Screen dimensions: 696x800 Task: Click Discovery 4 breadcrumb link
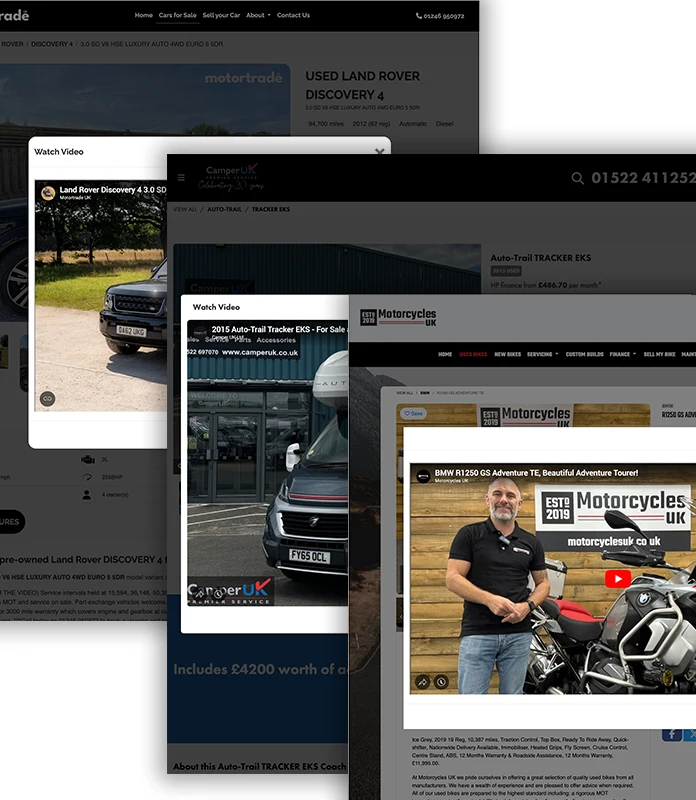[52, 44]
